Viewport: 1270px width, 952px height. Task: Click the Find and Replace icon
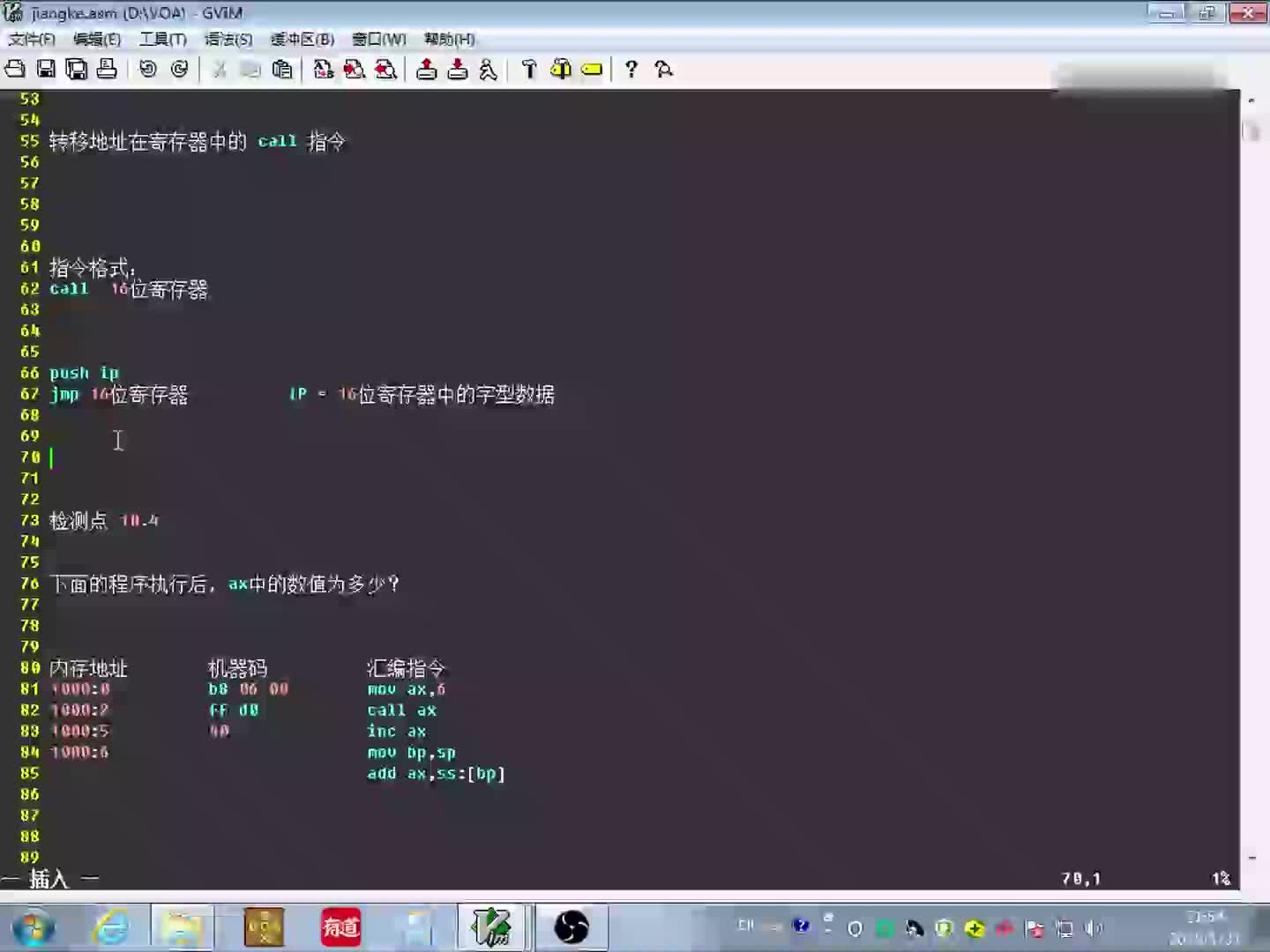click(x=324, y=69)
